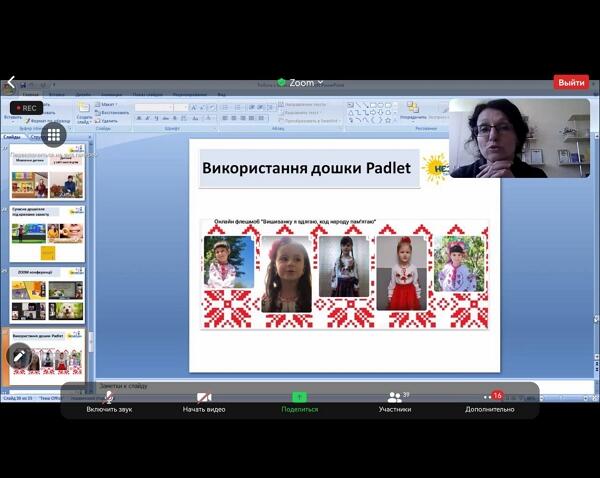600x478 pixels.
Task: Open the Макет layout dropdown
Action: coord(106,104)
